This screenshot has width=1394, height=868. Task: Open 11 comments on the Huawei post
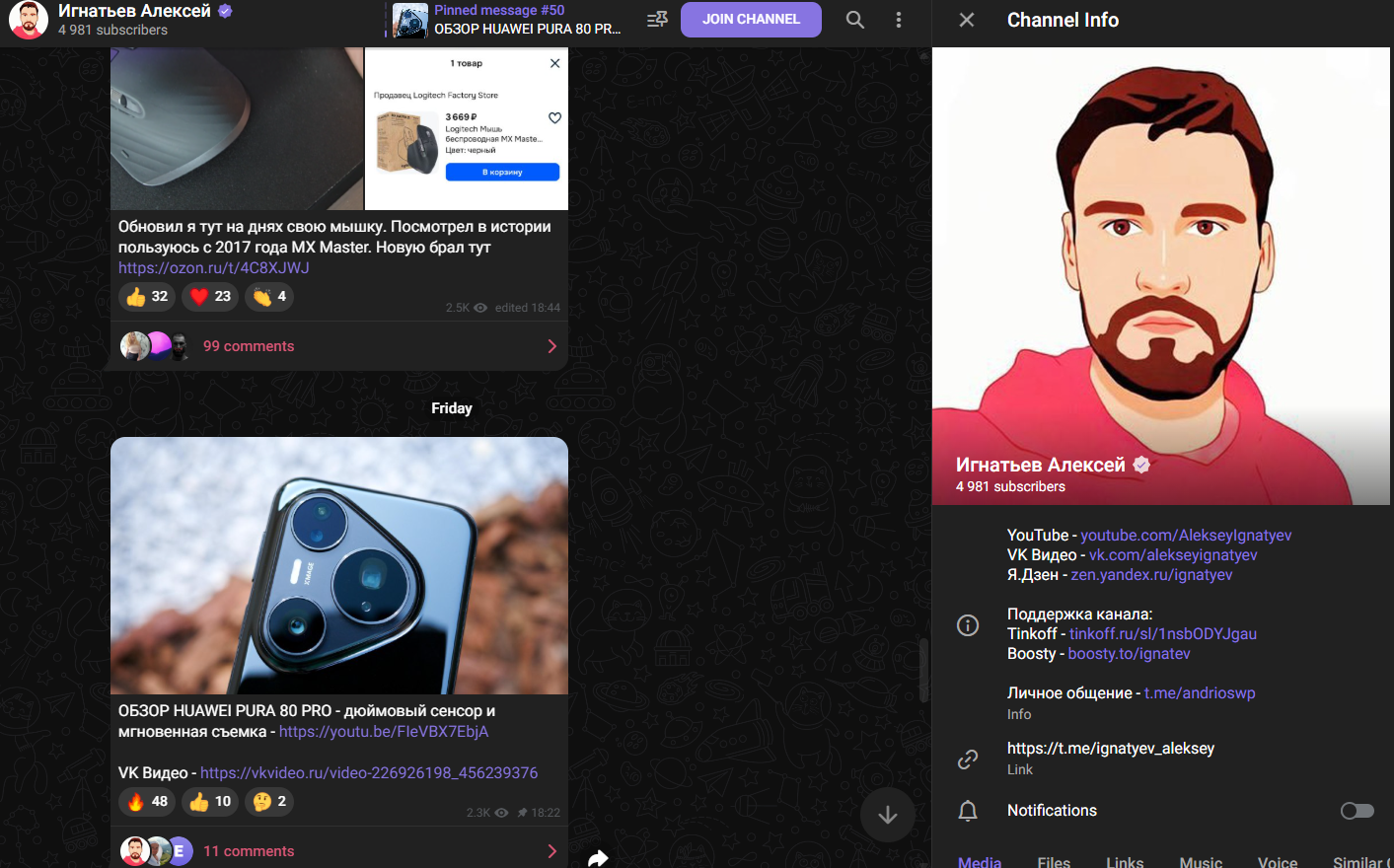click(x=249, y=851)
